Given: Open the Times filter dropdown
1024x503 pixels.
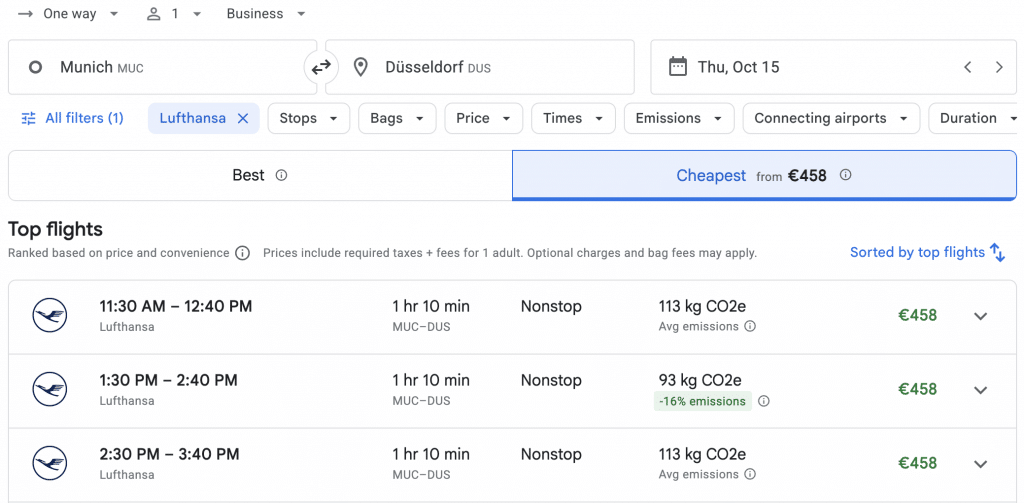Looking at the screenshot, I should coord(573,118).
